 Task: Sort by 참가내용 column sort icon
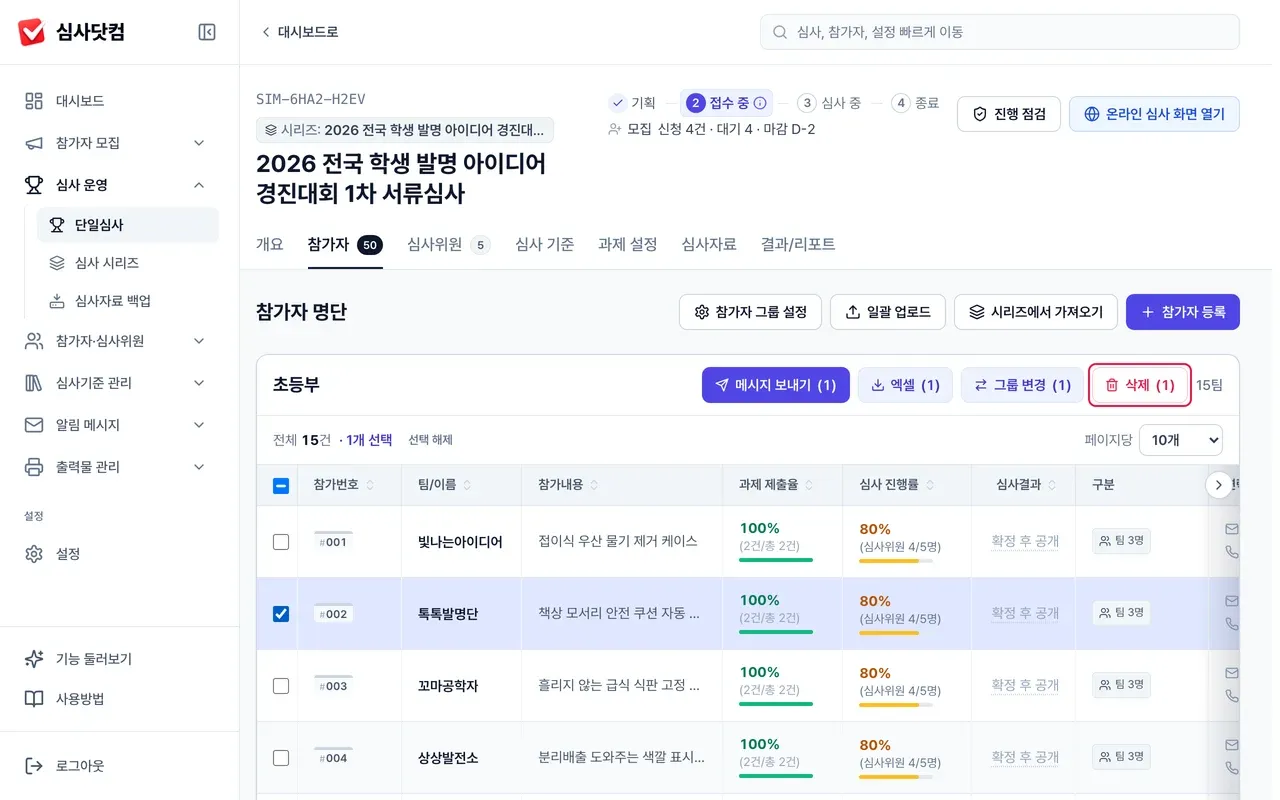(x=594, y=485)
